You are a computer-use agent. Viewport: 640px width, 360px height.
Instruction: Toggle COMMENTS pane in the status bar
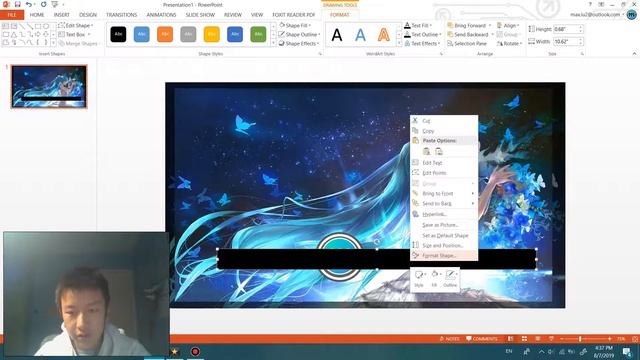coord(482,339)
